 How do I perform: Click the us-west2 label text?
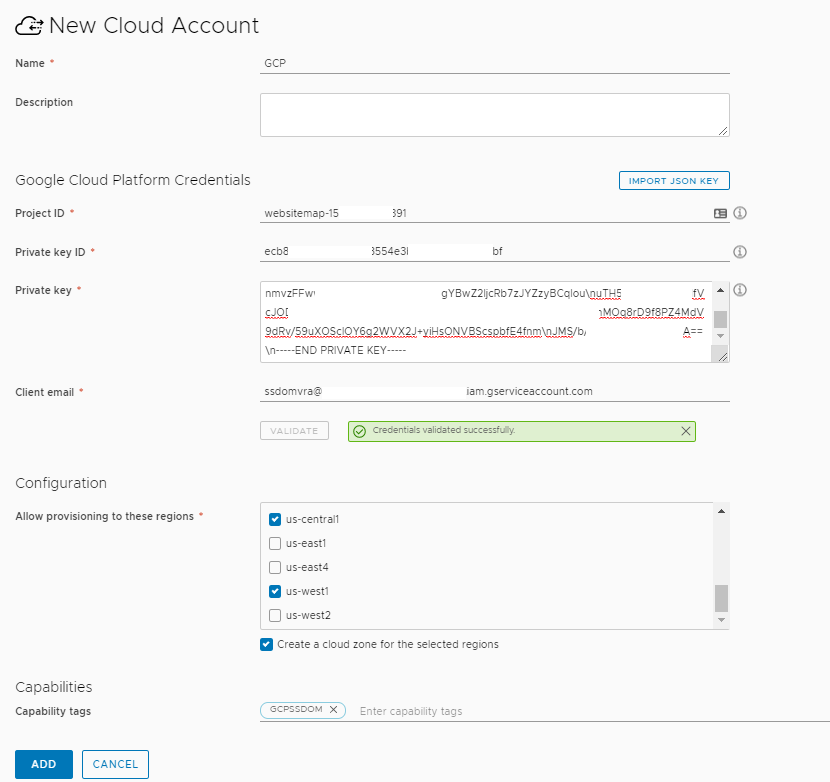tap(308, 615)
